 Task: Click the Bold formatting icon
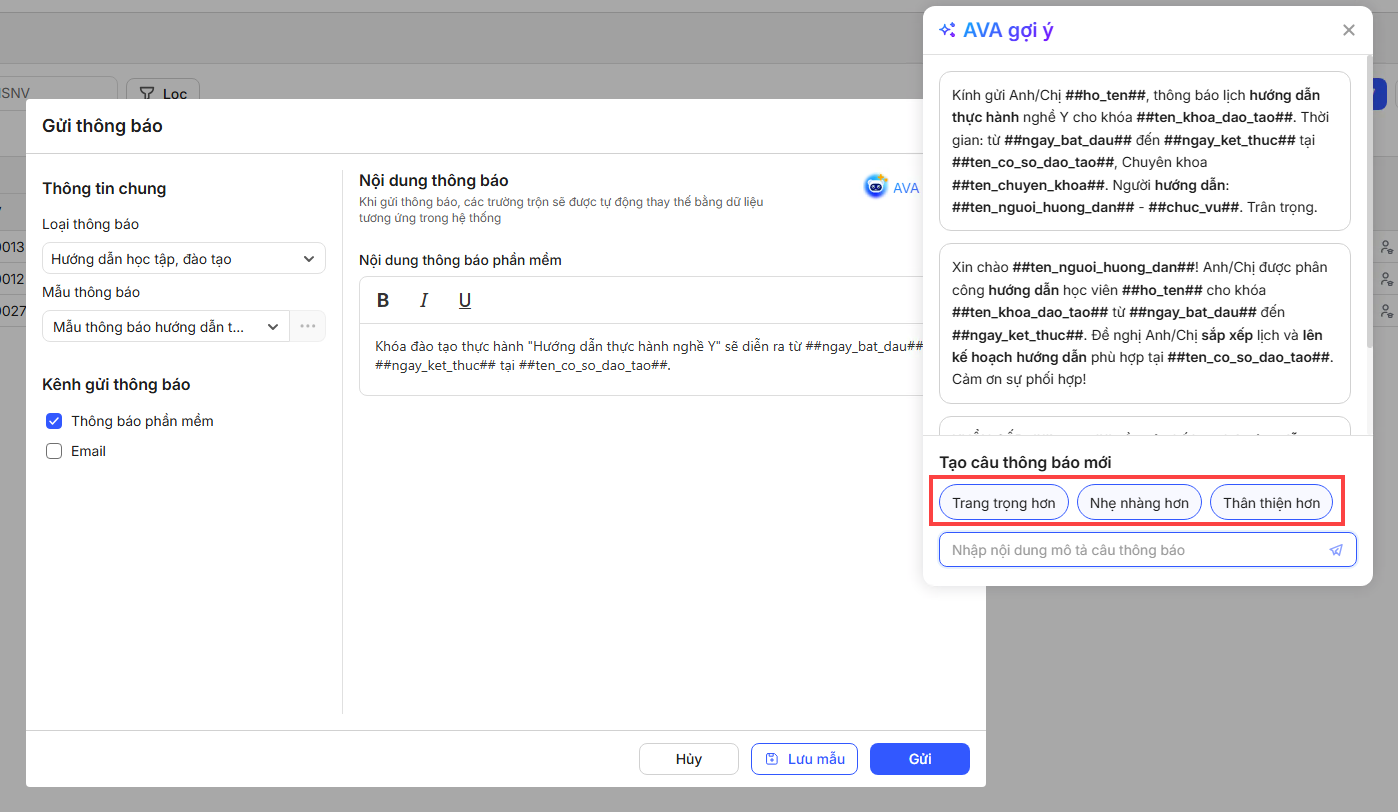tap(383, 301)
